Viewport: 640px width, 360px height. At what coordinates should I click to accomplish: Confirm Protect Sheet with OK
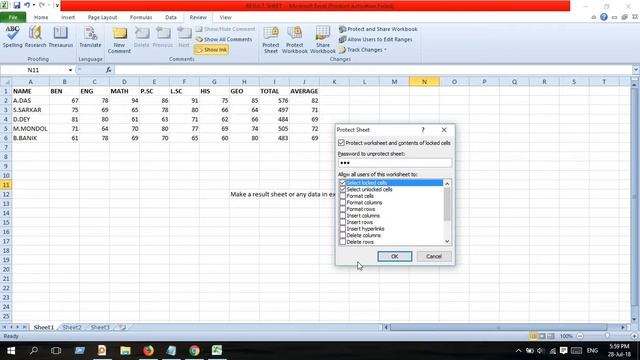pyautogui.click(x=395, y=256)
